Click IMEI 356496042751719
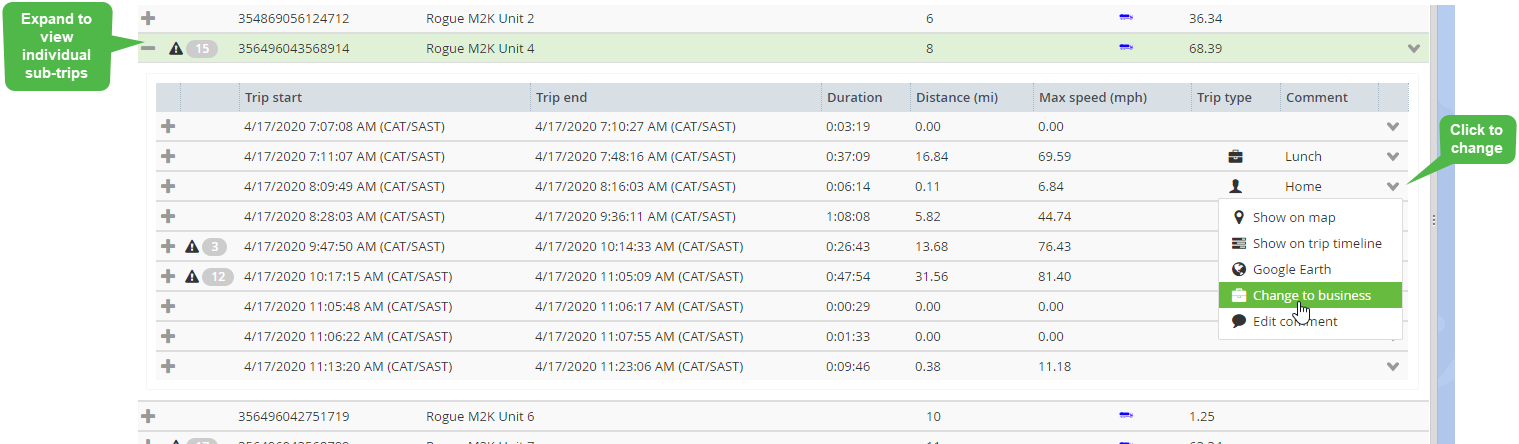The height and width of the screenshot is (444, 1519). click(294, 416)
